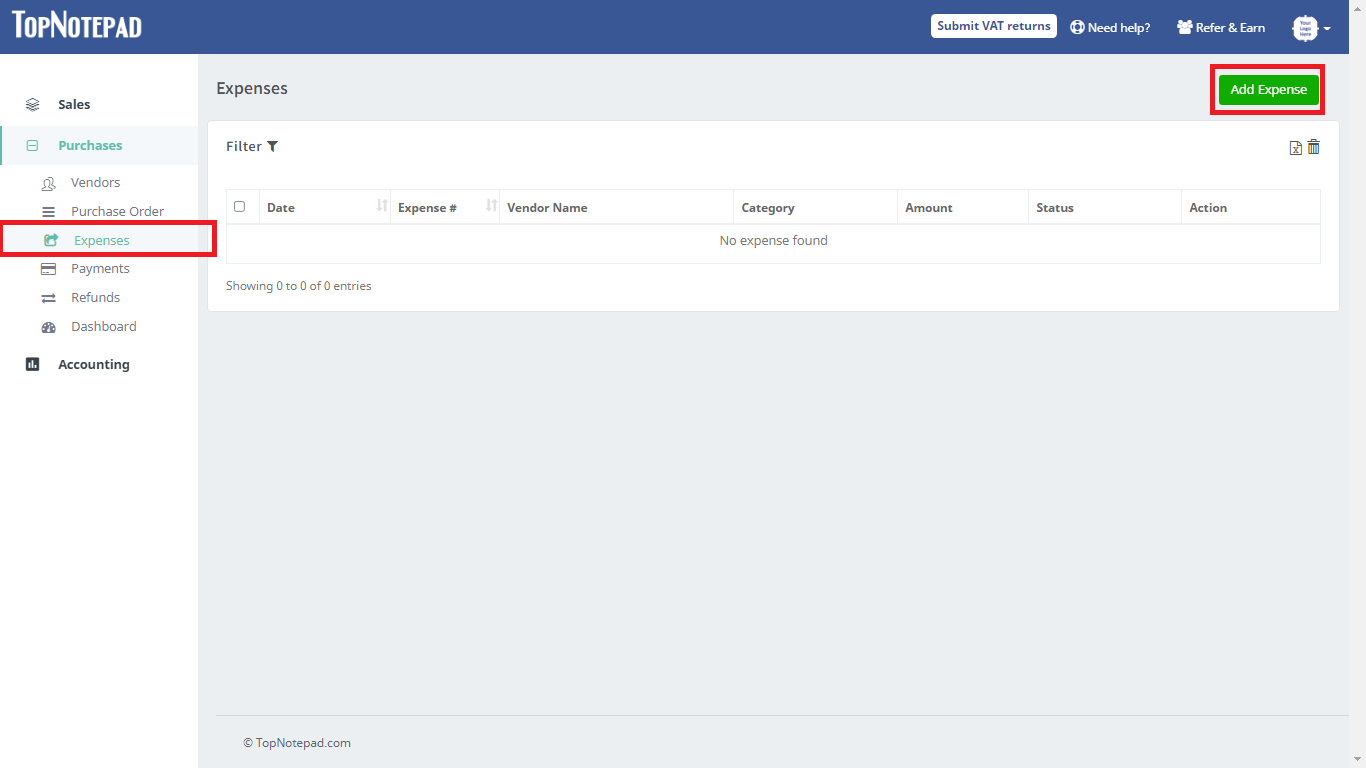Click Showing 0 to 0 entries text
1366x768 pixels.
pyautogui.click(x=299, y=286)
